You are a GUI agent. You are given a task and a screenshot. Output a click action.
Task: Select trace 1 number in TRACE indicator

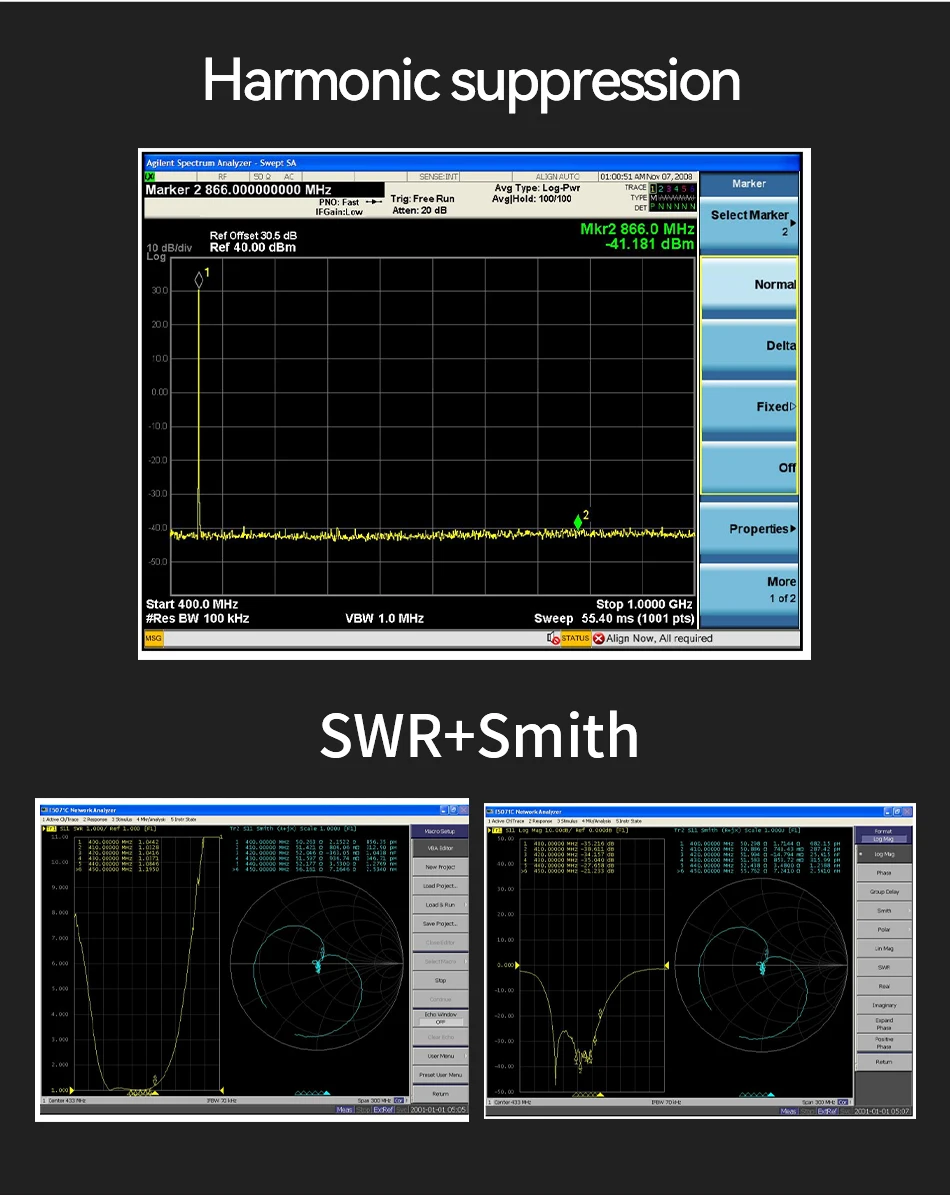coord(655,188)
